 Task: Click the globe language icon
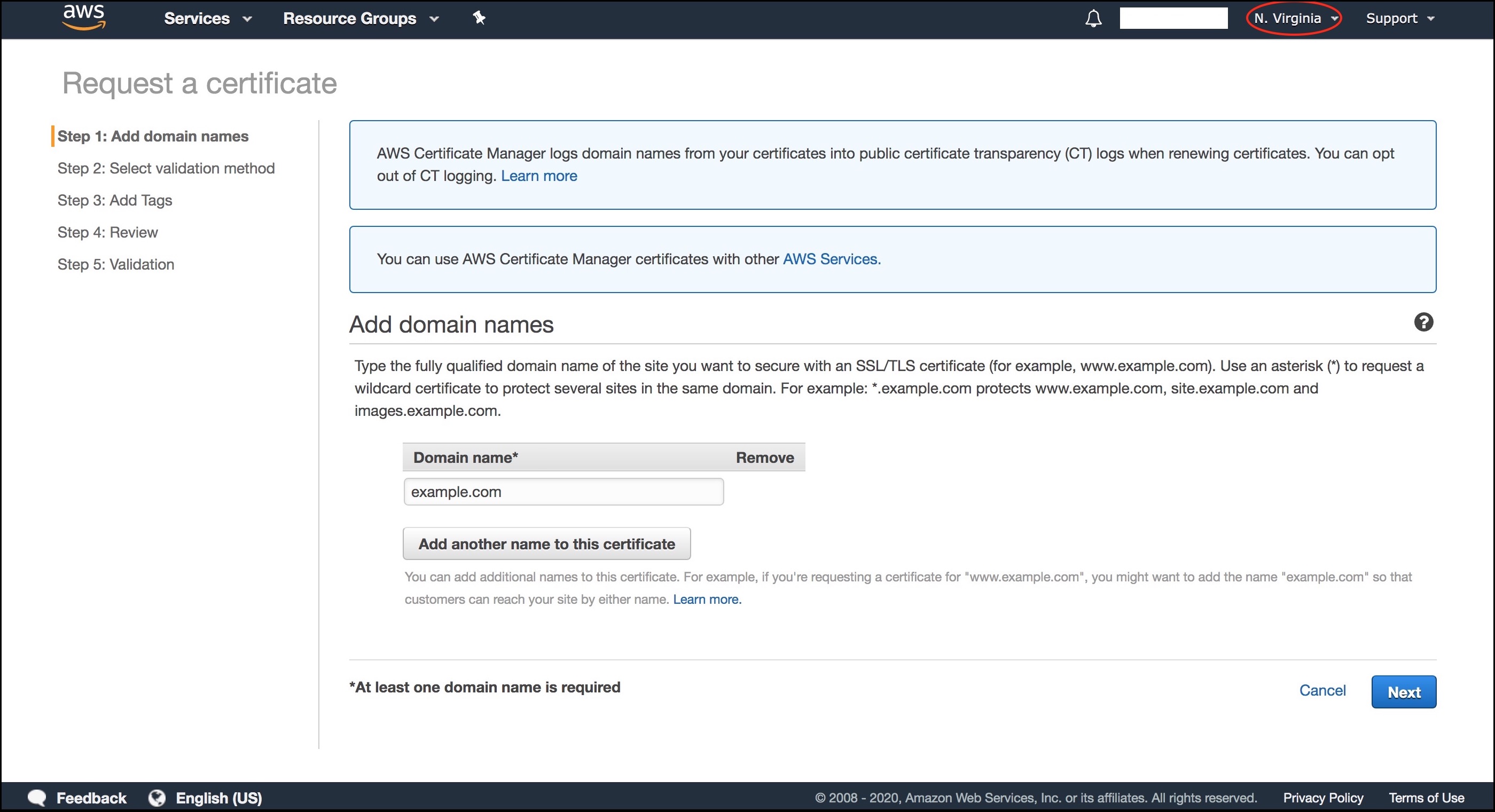tap(156, 798)
